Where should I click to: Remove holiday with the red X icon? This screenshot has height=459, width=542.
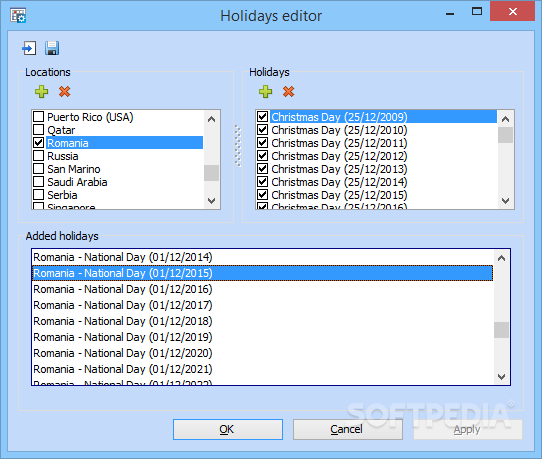(289, 92)
